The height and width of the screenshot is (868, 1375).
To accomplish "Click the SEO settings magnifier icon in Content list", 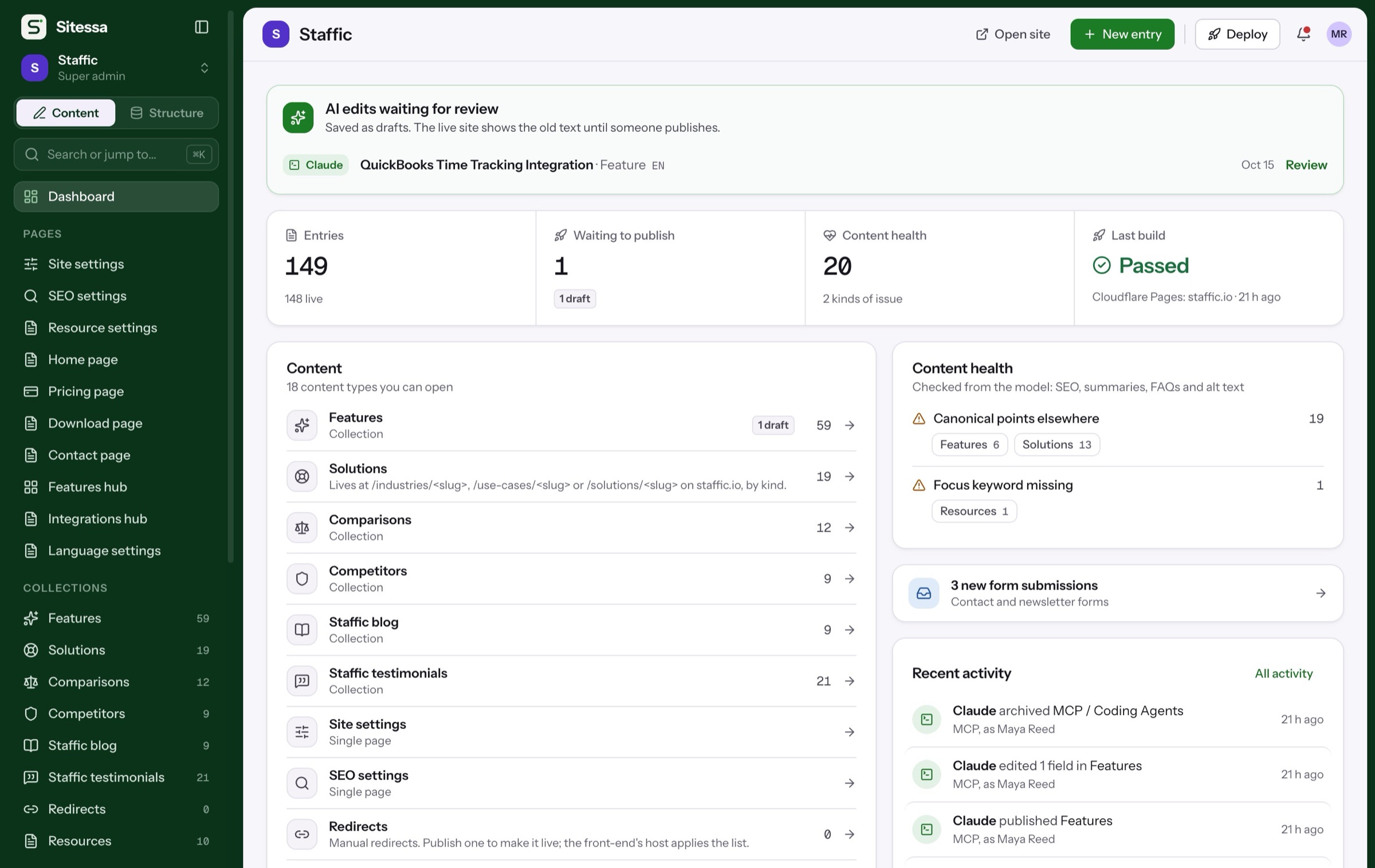I will click(x=302, y=783).
